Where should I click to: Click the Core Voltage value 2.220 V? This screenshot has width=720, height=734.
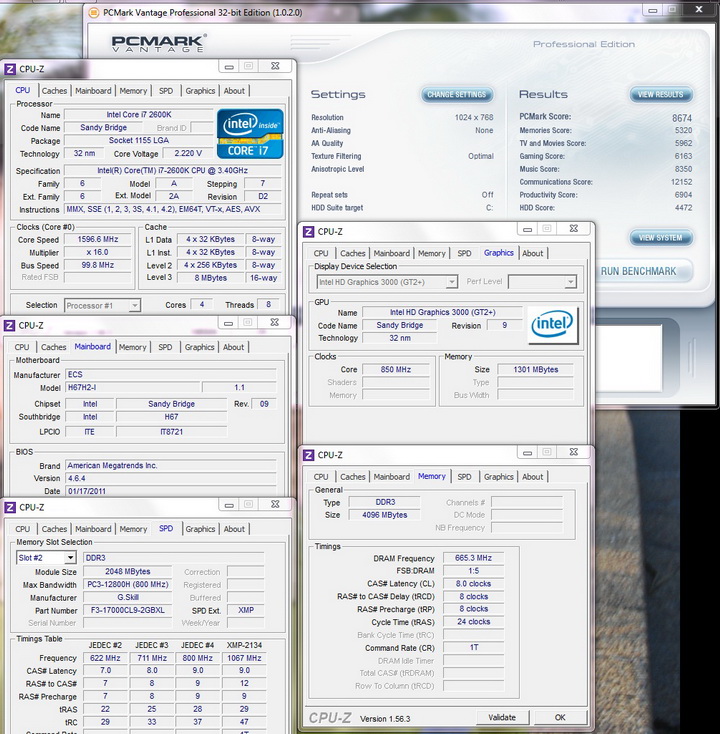click(x=188, y=153)
